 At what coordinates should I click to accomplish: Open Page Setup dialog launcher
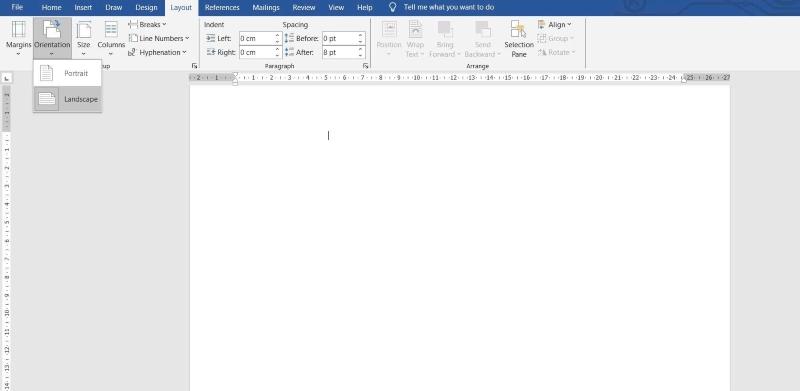click(194, 66)
